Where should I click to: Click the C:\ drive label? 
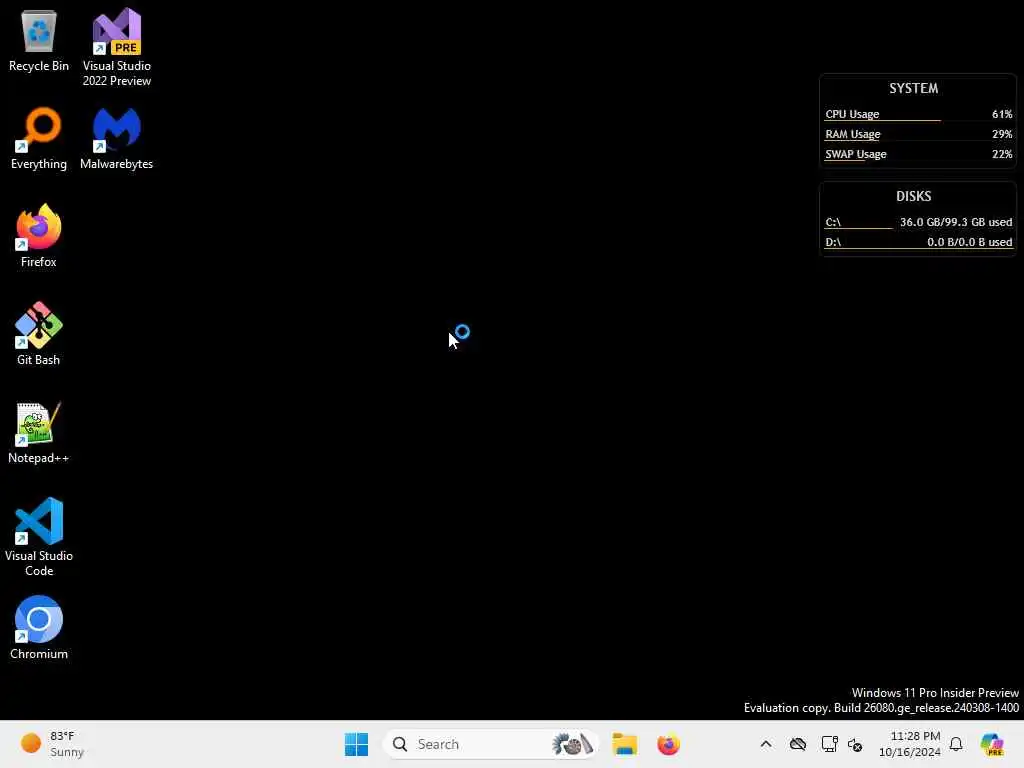pyautogui.click(x=833, y=222)
